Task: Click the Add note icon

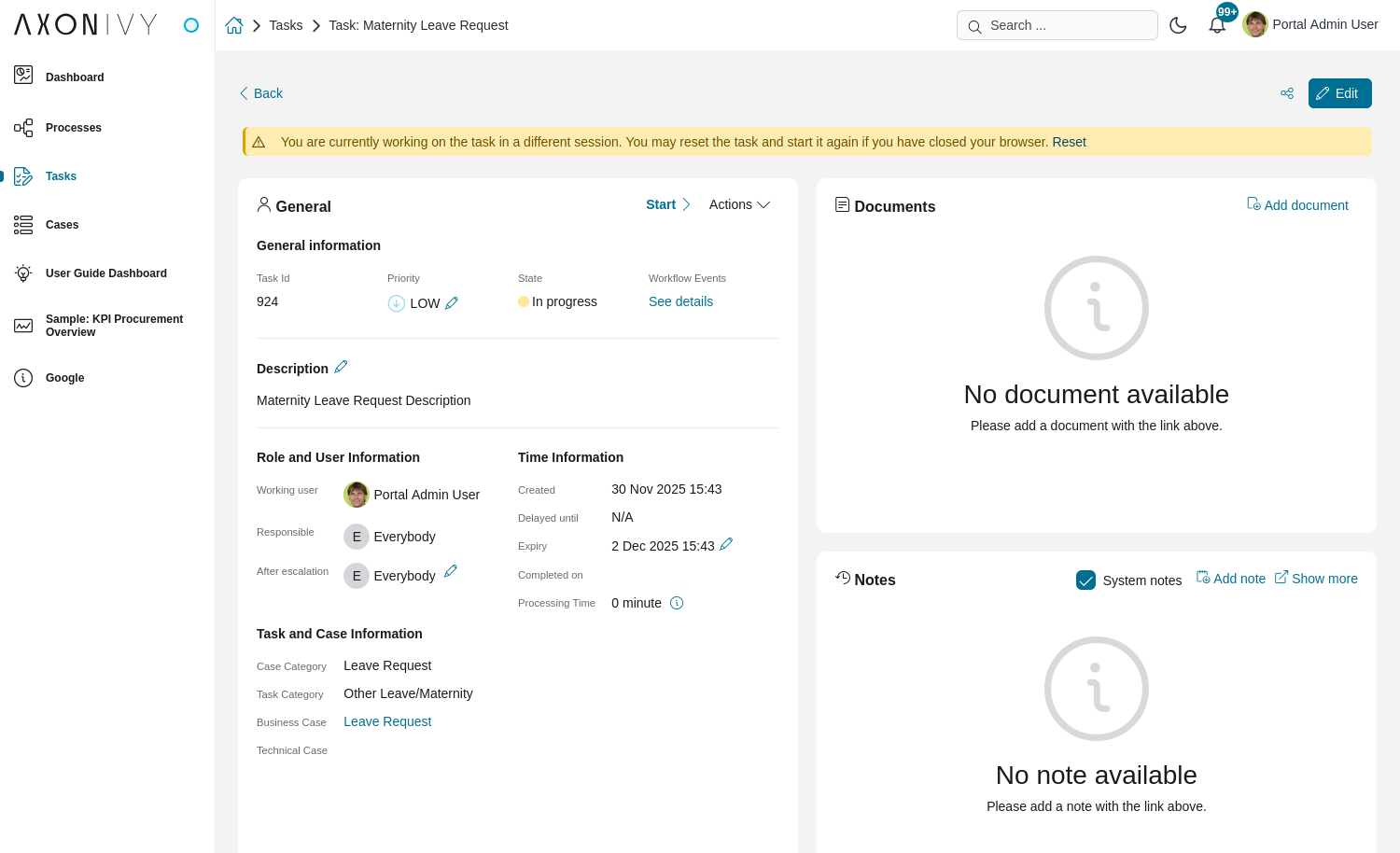Action: pyautogui.click(x=1203, y=578)
